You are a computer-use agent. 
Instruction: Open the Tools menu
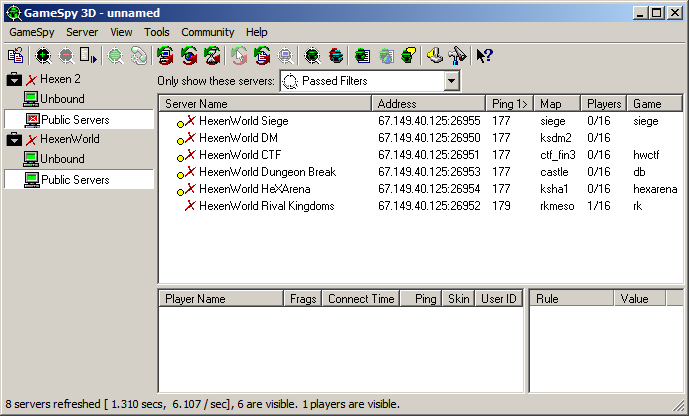(x=157, y=32)
